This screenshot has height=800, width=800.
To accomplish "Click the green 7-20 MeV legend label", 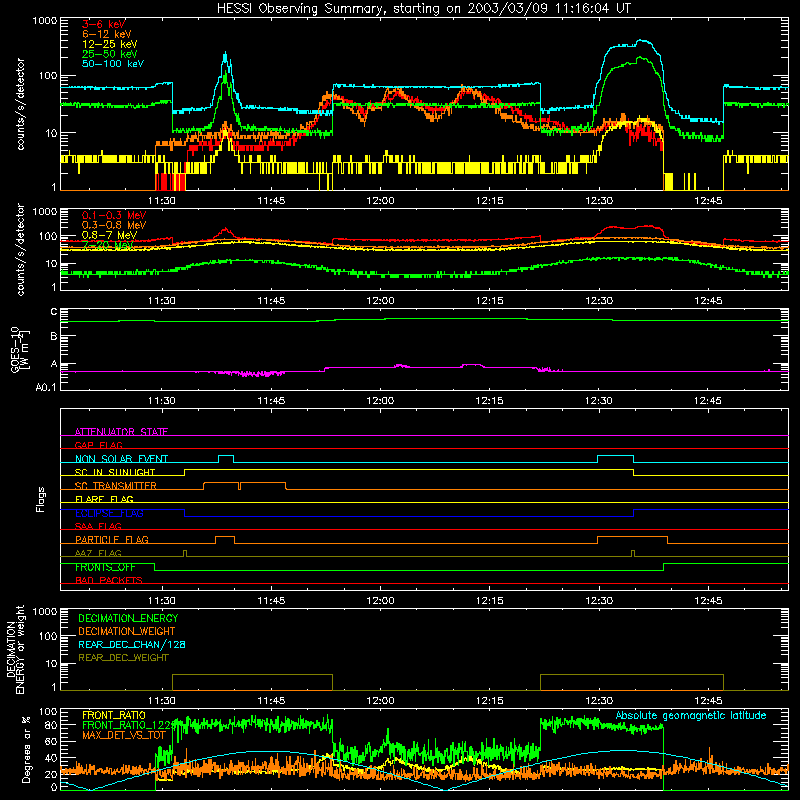I will pyautogui.click(x=108, y=245).
